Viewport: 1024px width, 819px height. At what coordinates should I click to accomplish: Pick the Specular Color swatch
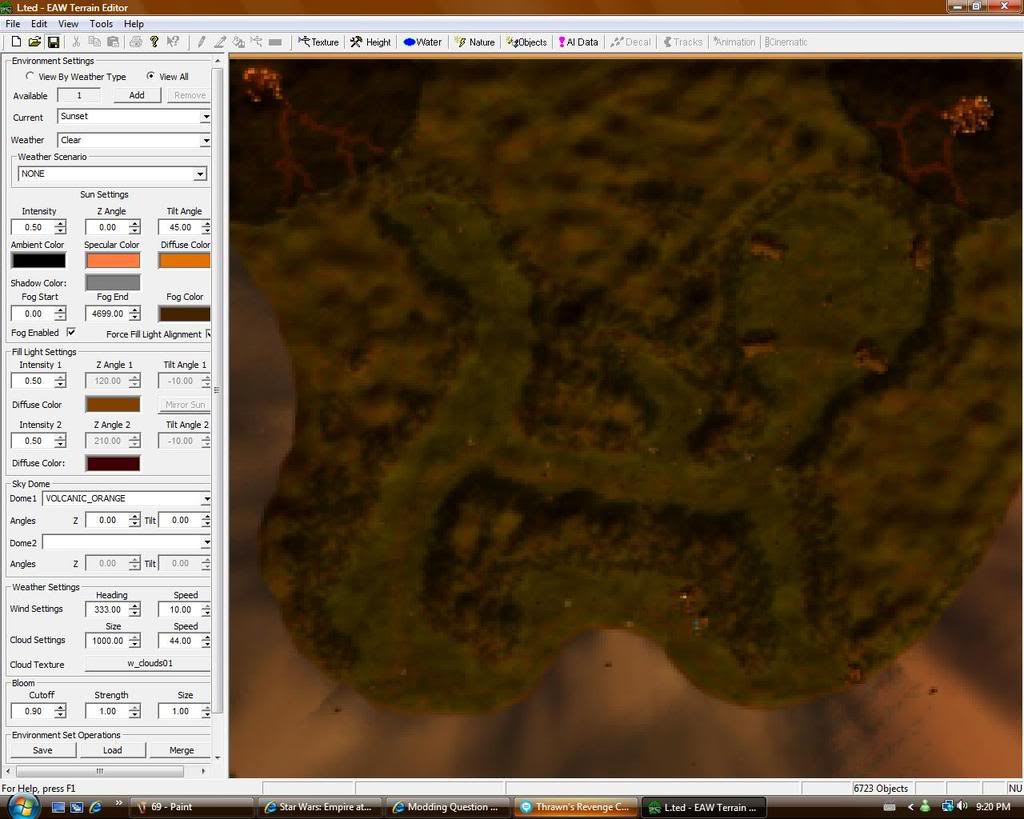[112, 260]
